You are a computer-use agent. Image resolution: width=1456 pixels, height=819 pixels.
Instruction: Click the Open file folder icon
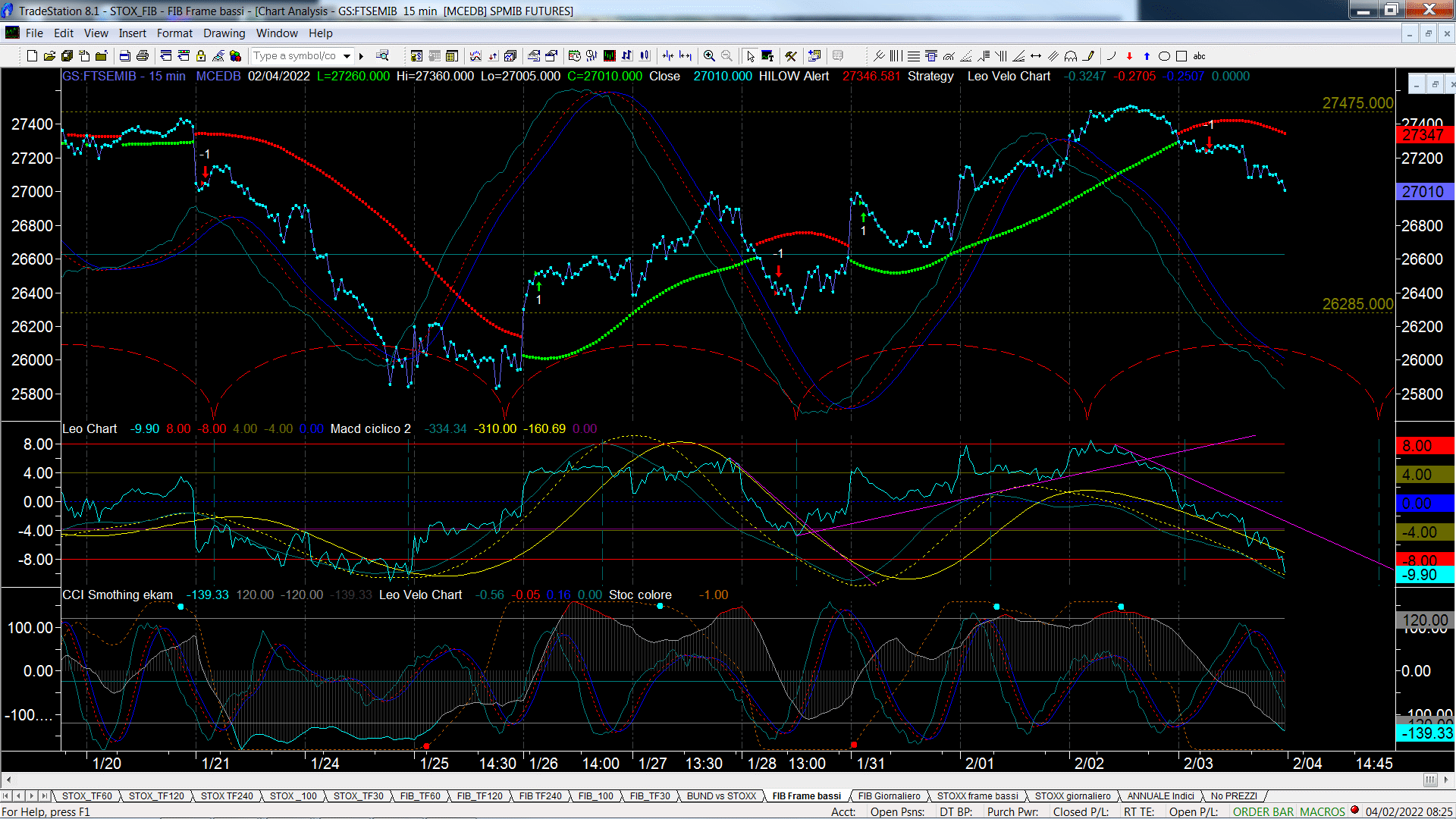coord(49,56)
